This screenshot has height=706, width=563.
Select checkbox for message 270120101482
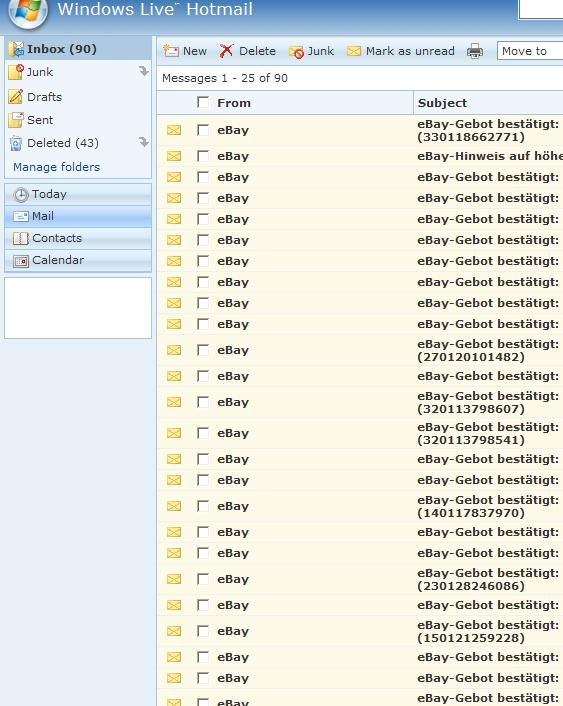click(x=203, y=350)
